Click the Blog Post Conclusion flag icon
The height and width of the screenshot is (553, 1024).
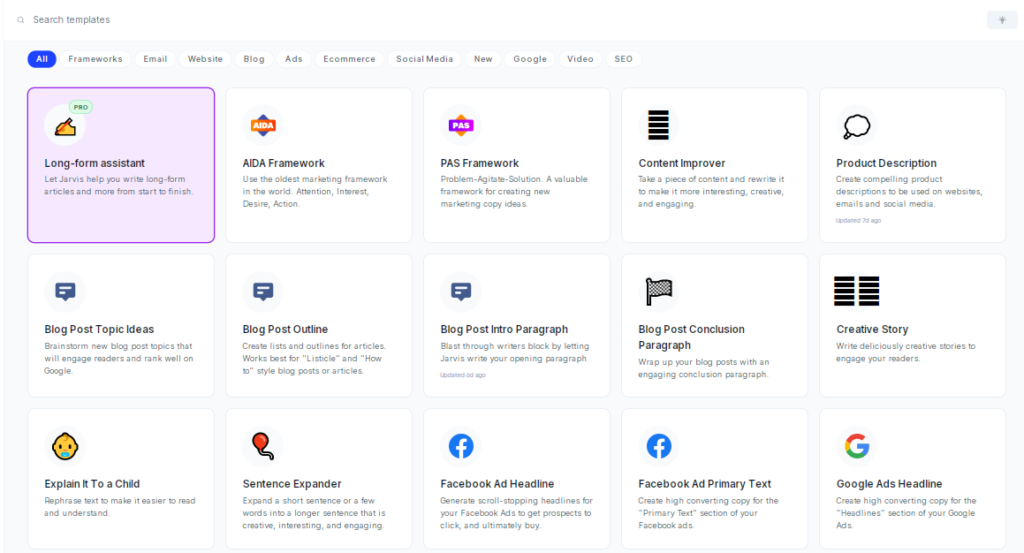(x=658, y=292)
